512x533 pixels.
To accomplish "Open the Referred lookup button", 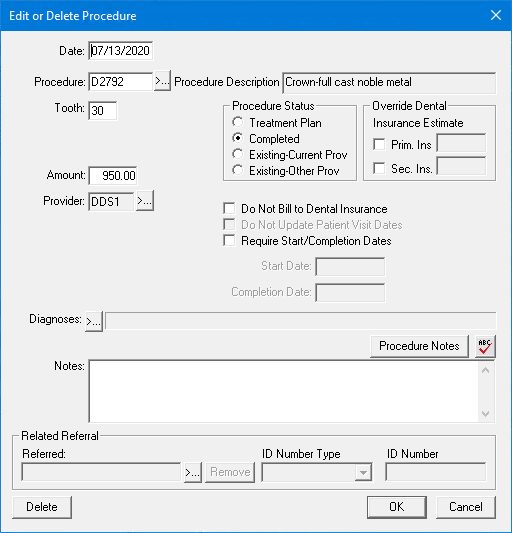I will pyautogui.click(x=193, y=472).
